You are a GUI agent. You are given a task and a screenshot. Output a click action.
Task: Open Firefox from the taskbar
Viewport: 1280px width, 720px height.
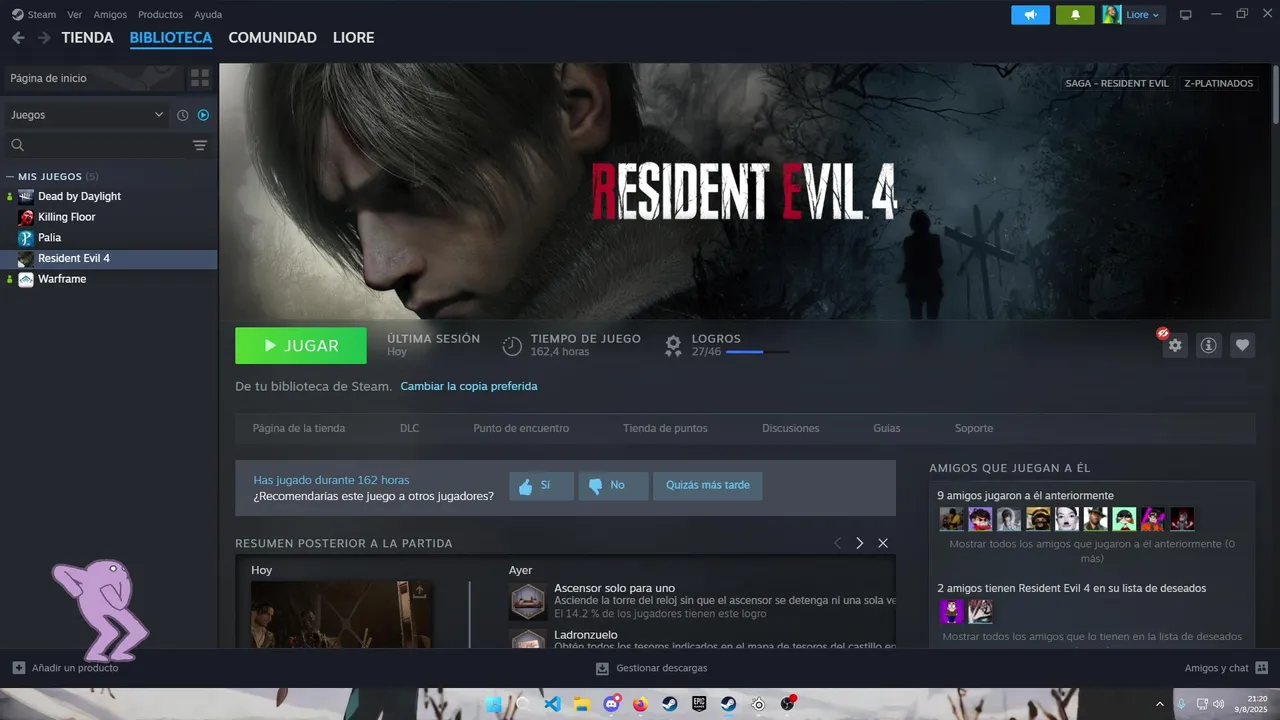tap(640, 704)
